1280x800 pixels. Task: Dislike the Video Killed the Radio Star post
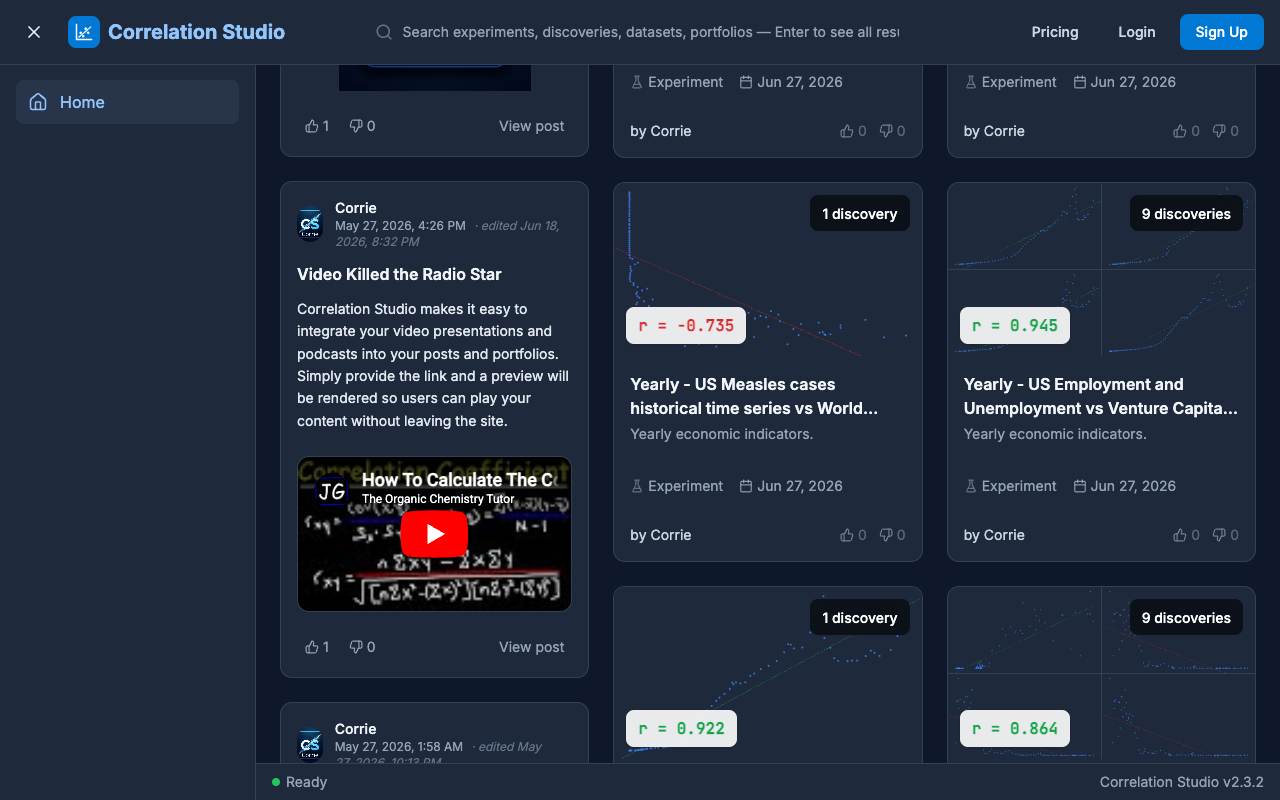pyautogui.click(x=362, y=647)
